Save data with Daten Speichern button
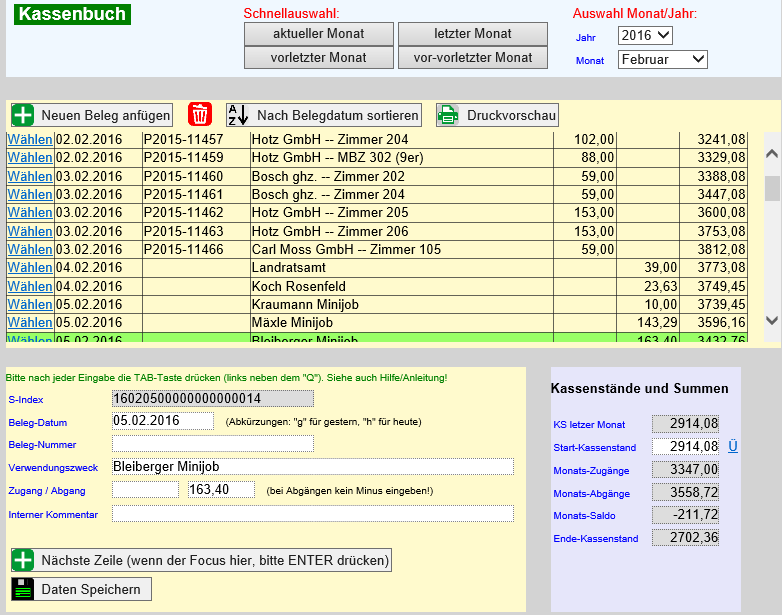The image size is (782, 615). pyautogui.click(x=81, y=589)
